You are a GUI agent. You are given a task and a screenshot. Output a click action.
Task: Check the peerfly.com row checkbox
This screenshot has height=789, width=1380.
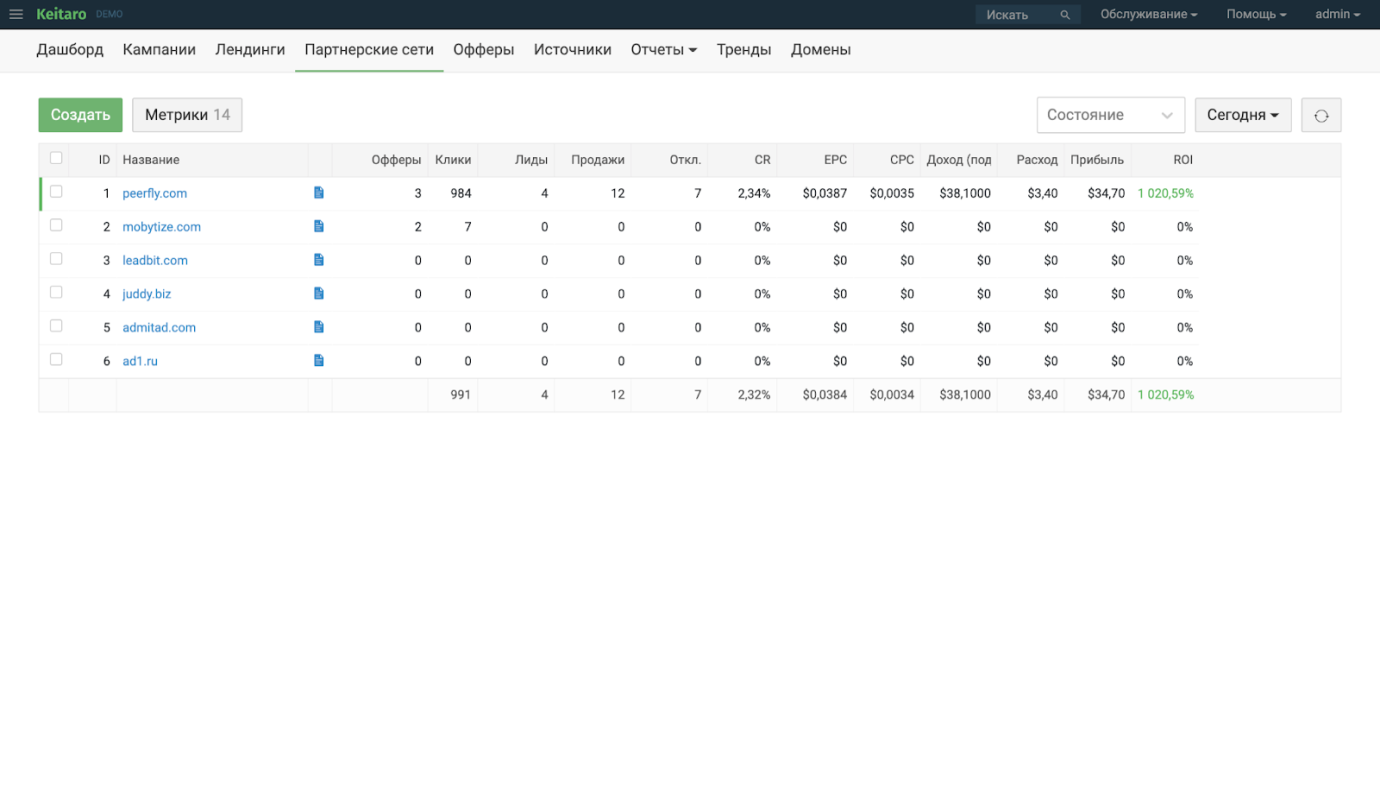click(56, 192)
